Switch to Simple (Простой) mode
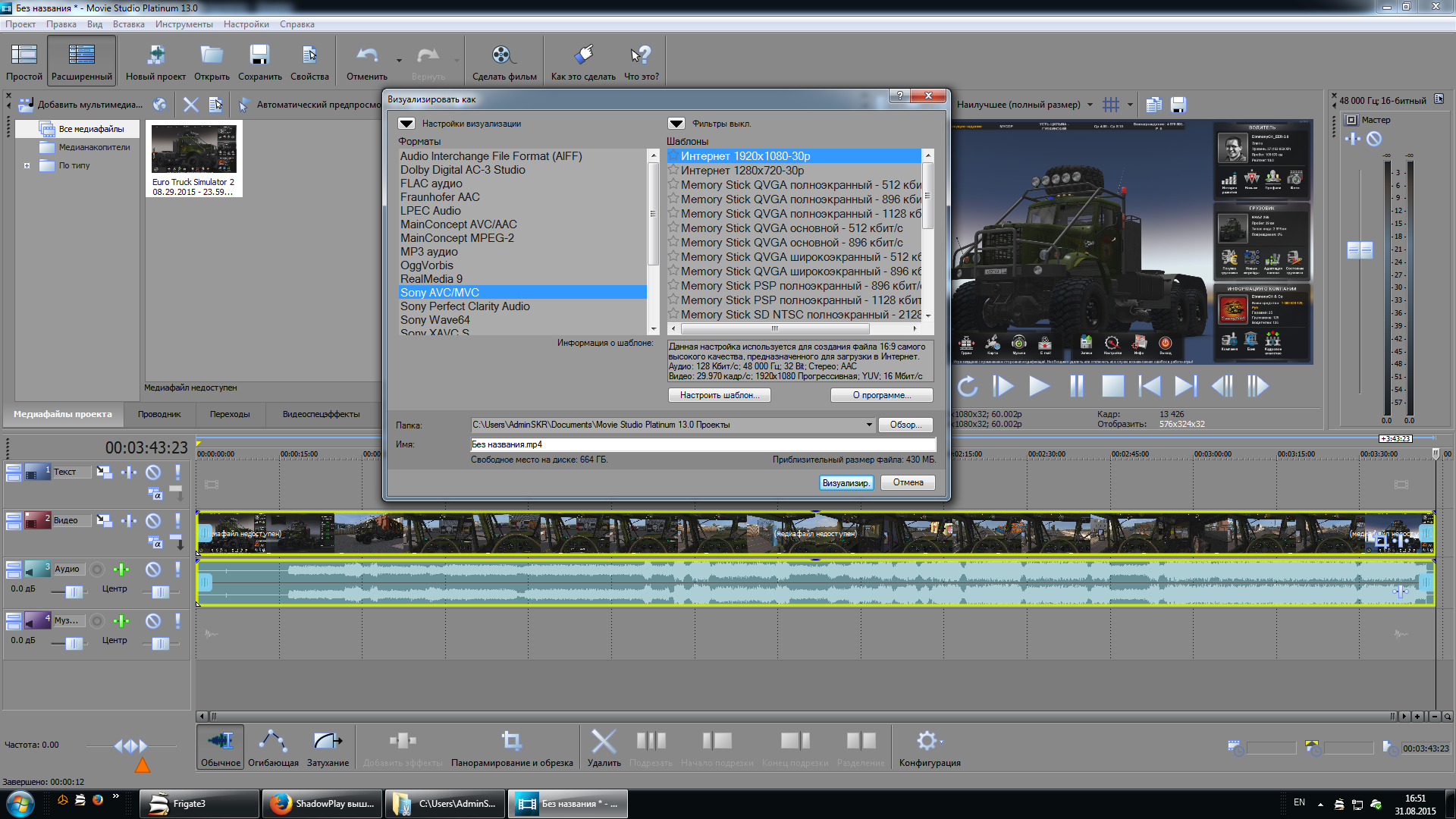 pos(24,61)
